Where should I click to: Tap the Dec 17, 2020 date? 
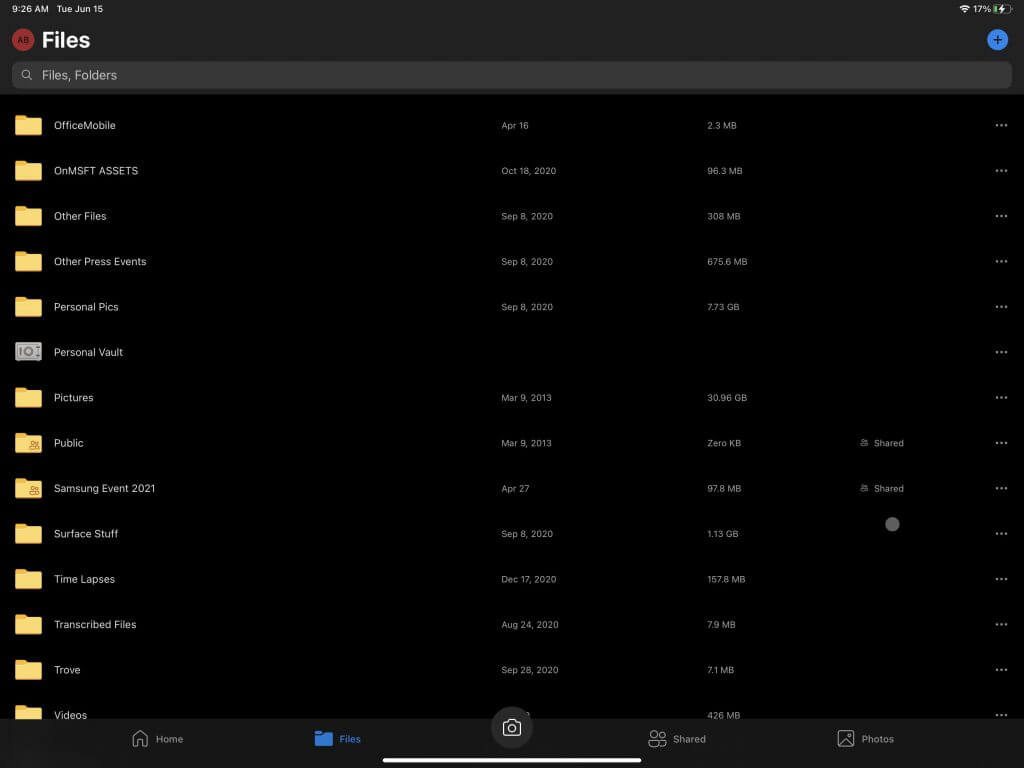tap(529, 579)
